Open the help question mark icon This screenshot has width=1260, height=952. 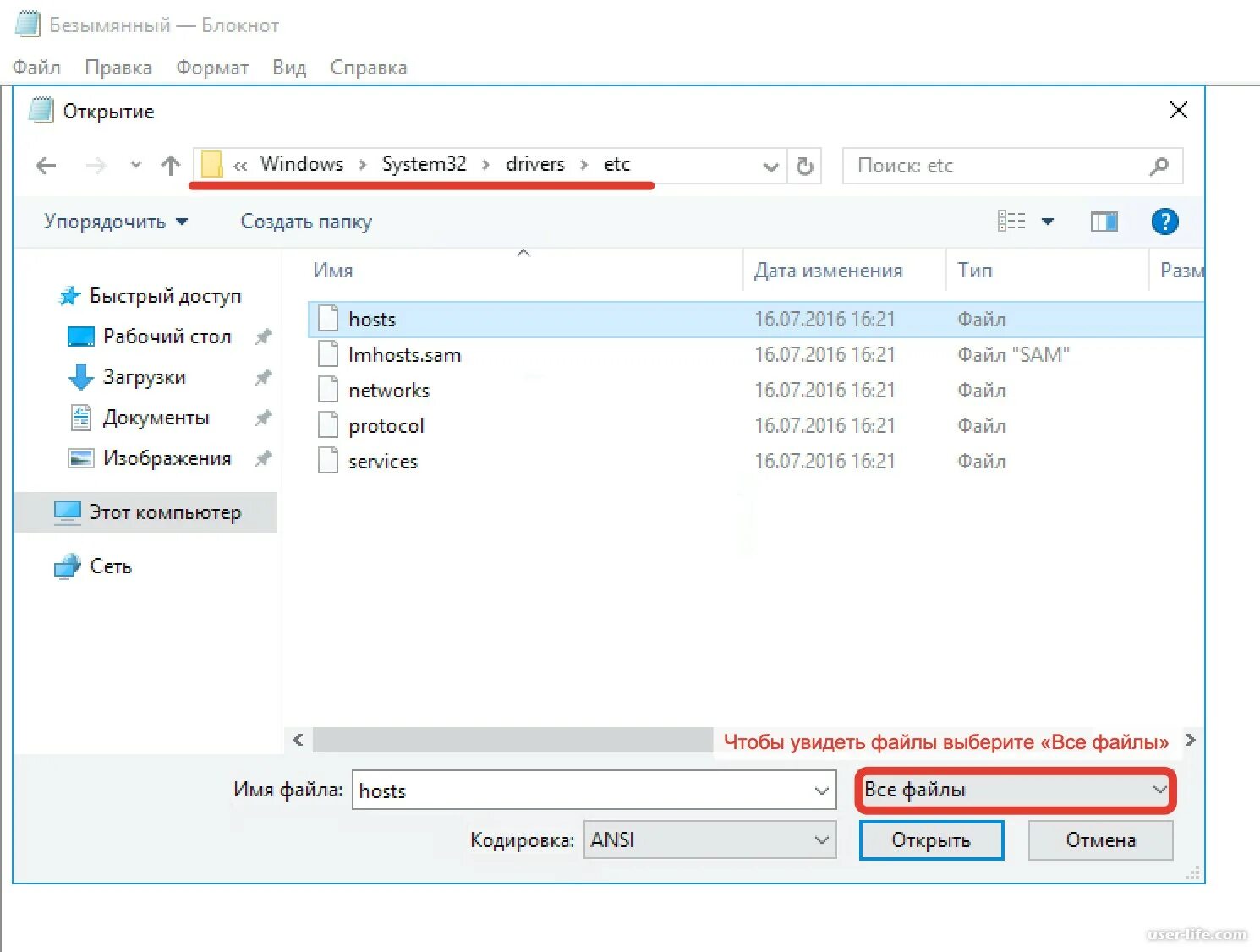(1164, 222)
